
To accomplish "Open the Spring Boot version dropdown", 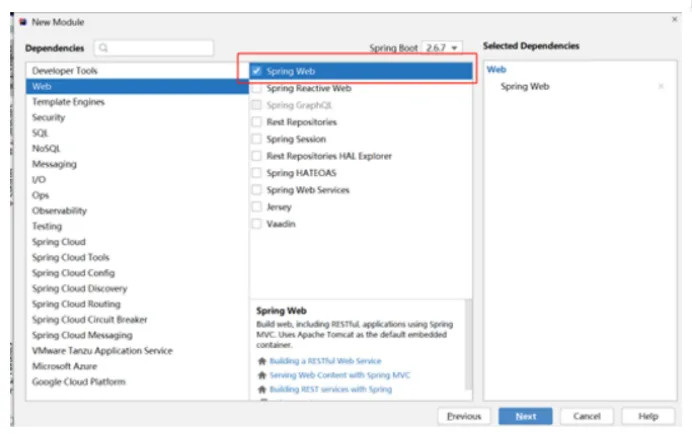I will tap(442, 48).
